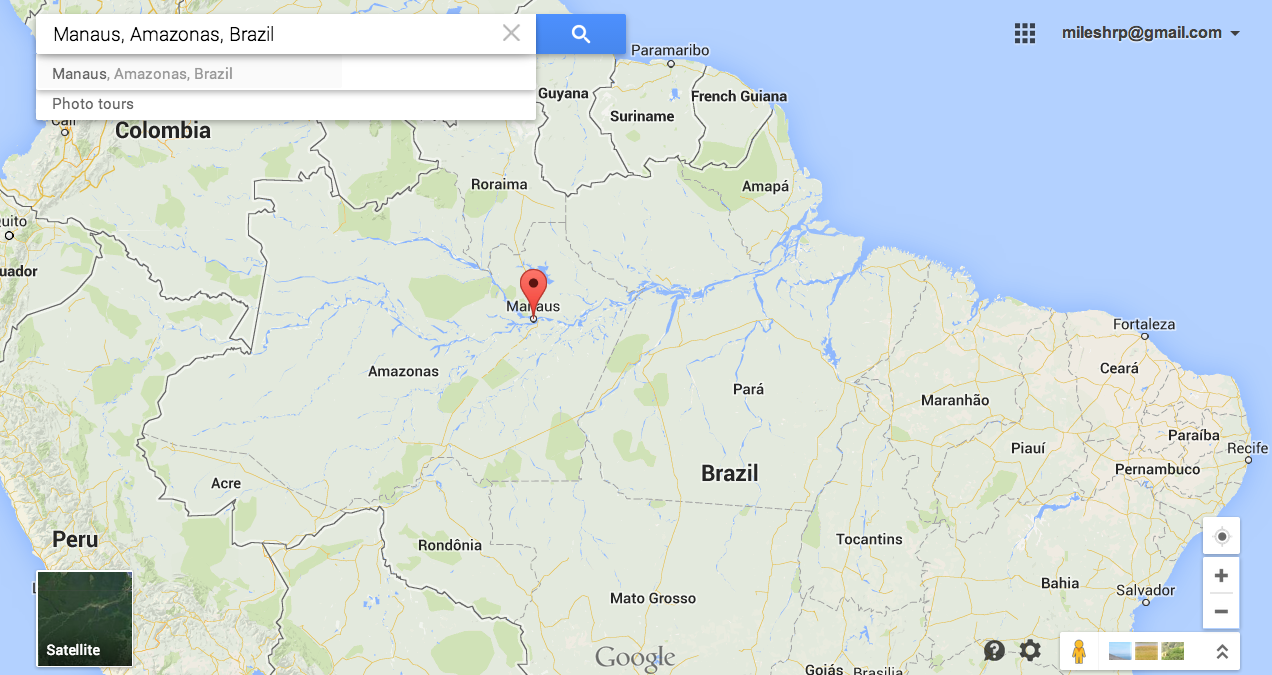The height and width of the screenshot is (675, 1272).
Task: Click the Paramaribo city marker
Action: [x=671, y=64]
